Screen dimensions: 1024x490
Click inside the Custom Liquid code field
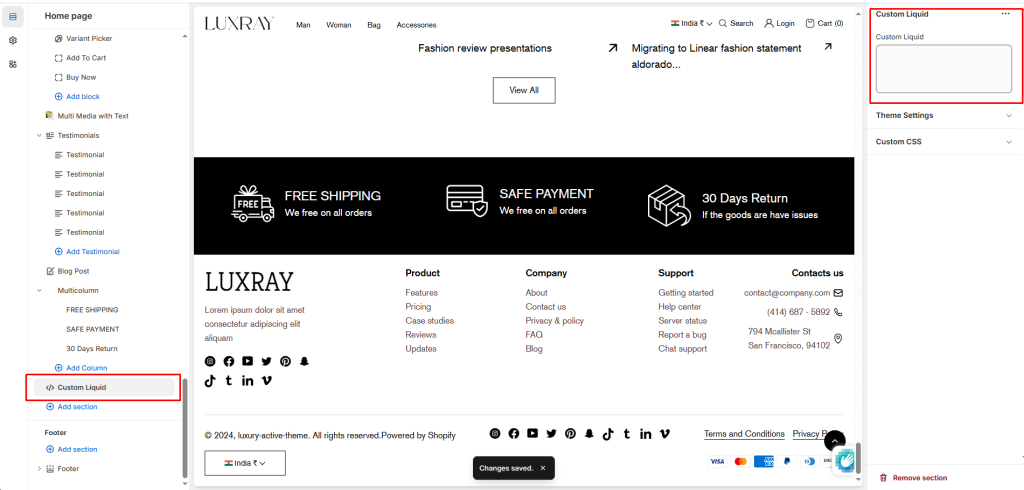[943, 69]
